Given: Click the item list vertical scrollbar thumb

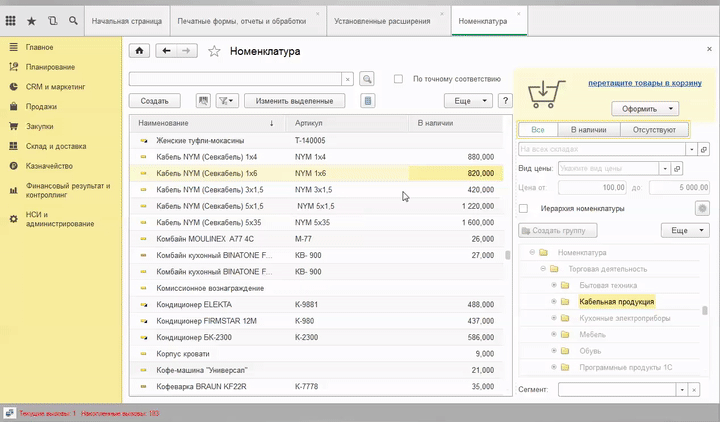Looking at the screenshot, I should (x=507, y=255).
